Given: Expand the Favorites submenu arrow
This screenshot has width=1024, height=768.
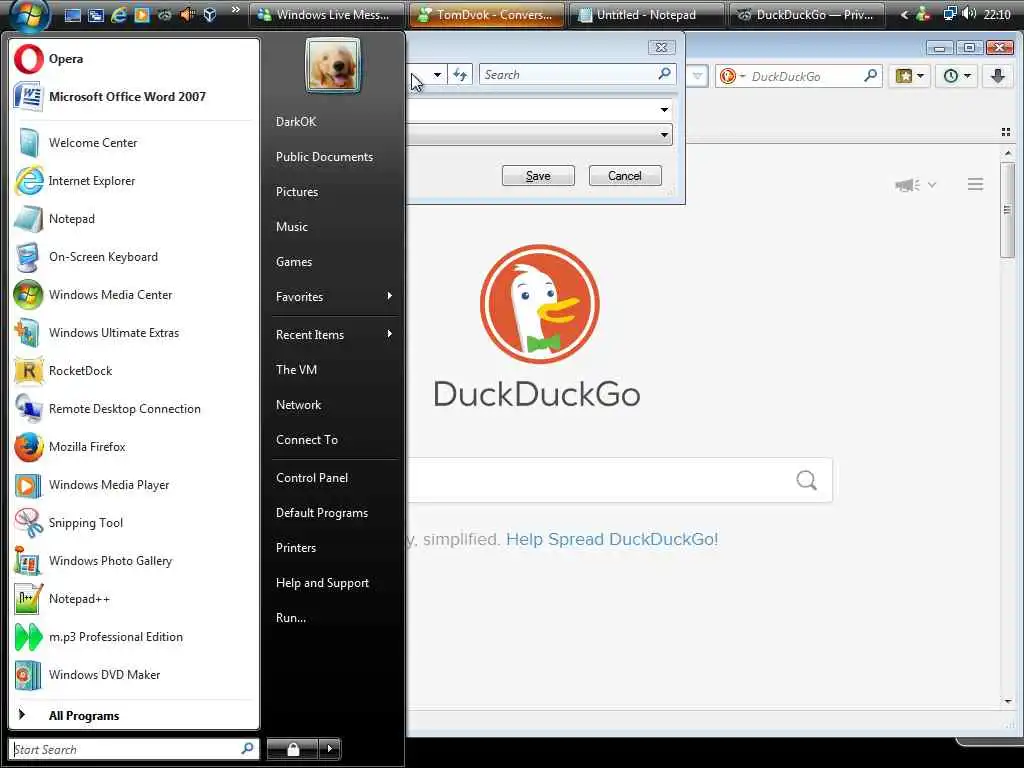Looking at the screenshot, I should (x=389, y=296).
